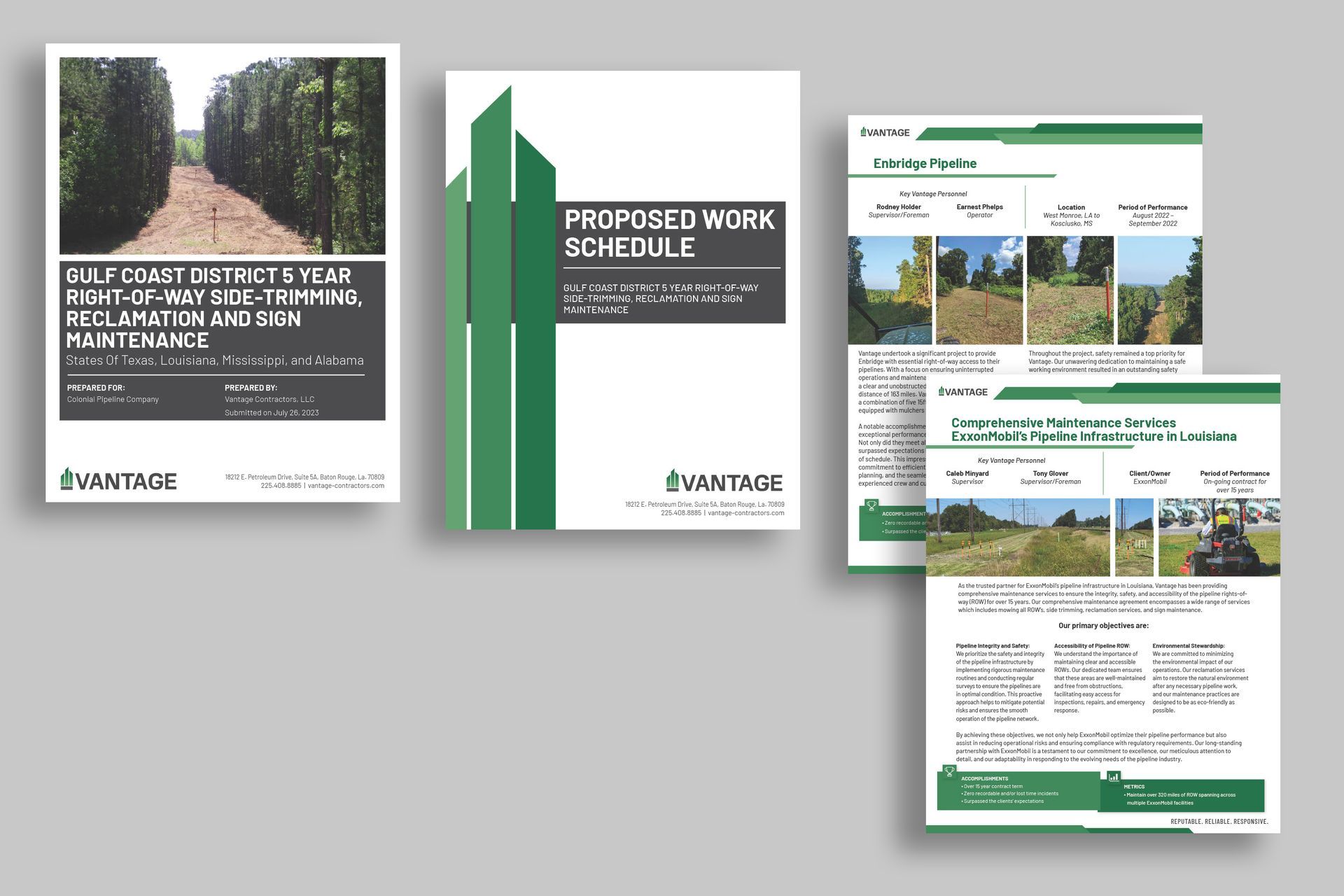Click the 'Accessibility of Pipeline ROW:' heading

tap(1092, 646)
